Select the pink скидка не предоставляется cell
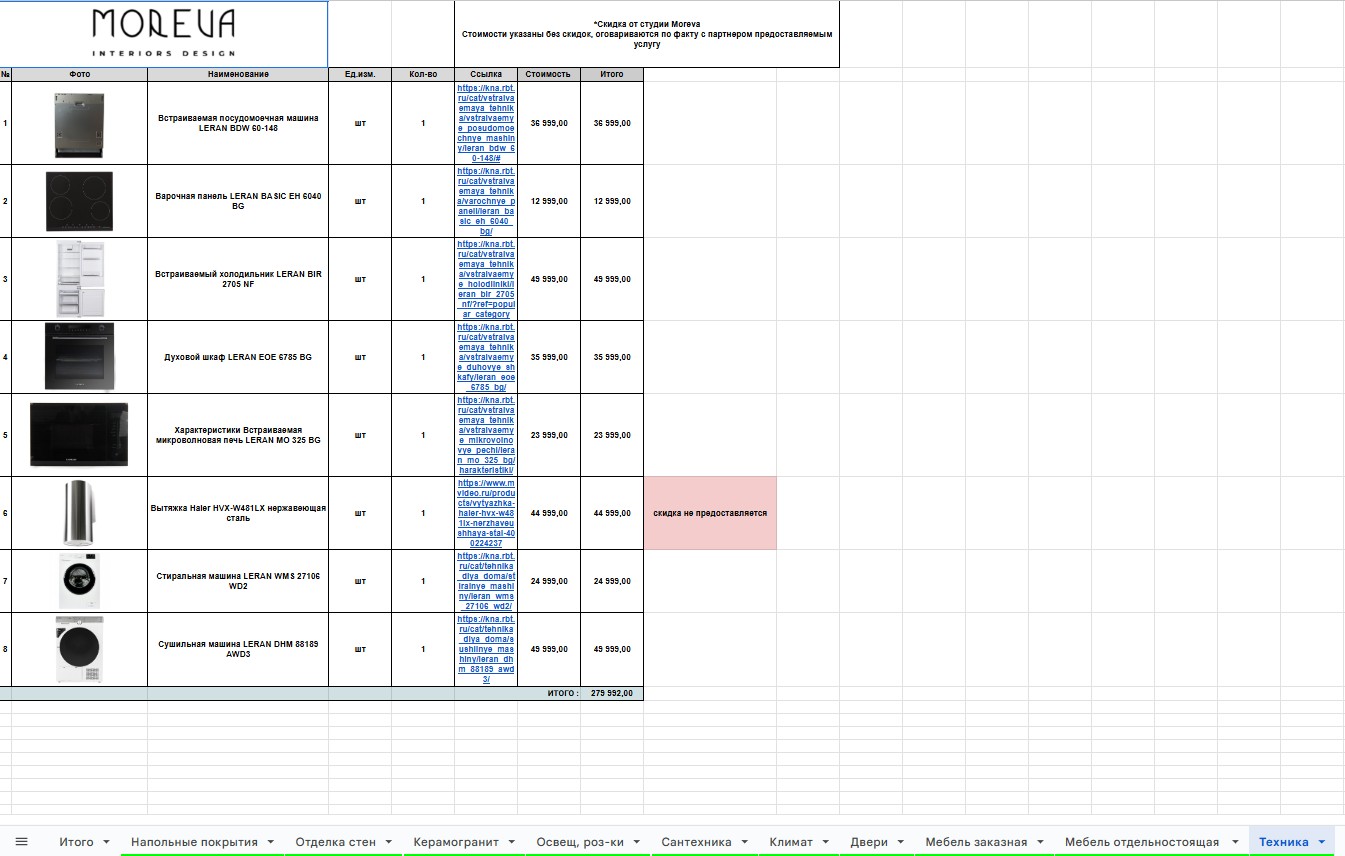Image resolution: width=1345 pixels, height=856 pixels. point(710,513)
